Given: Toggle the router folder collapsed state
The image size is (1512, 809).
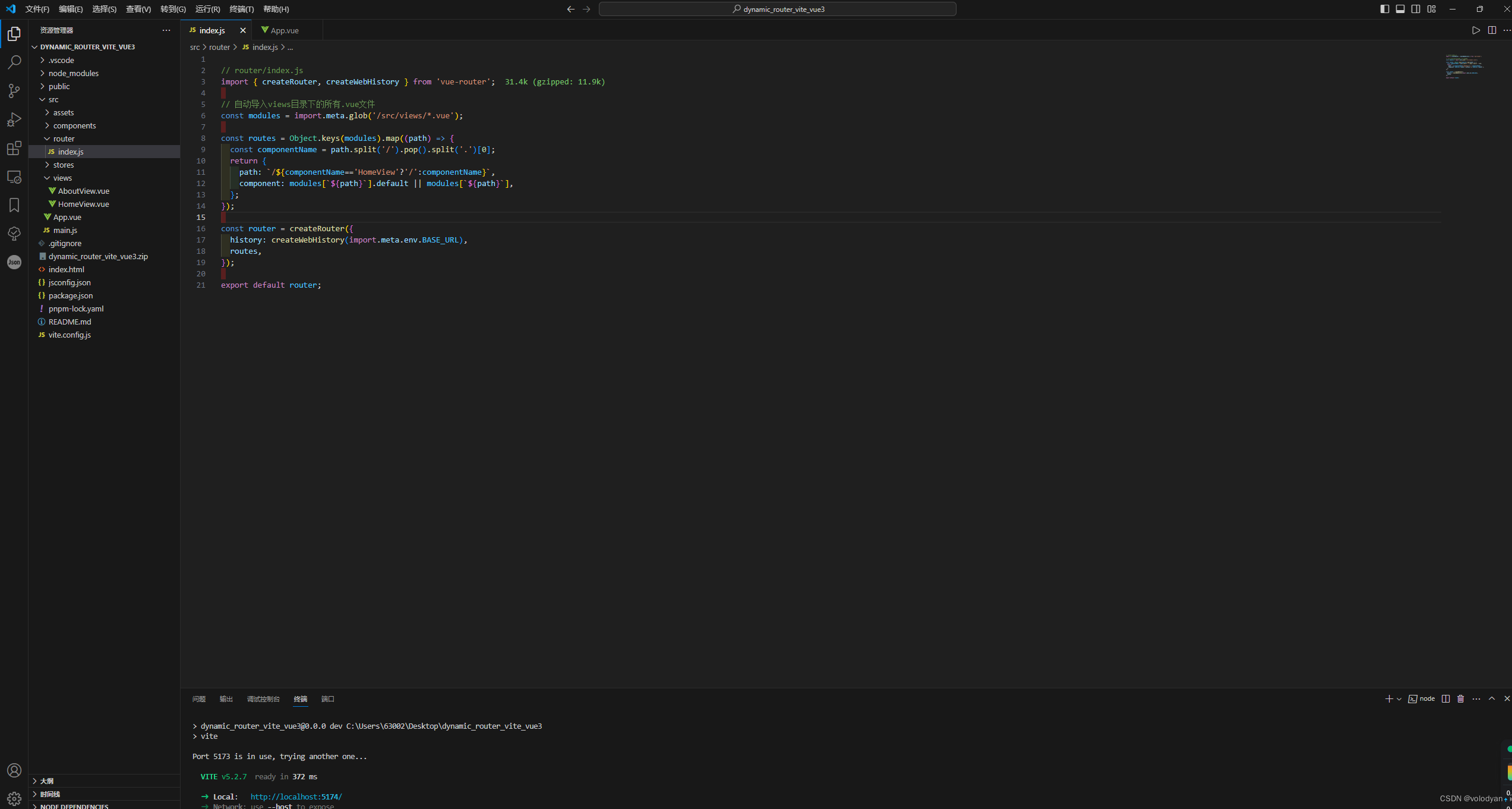Looking at the screenshot, I should [63, 138].
